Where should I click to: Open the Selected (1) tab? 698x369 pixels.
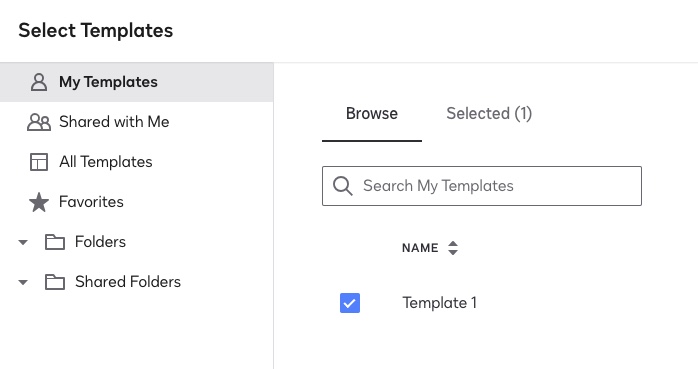[x=489, y=114]
